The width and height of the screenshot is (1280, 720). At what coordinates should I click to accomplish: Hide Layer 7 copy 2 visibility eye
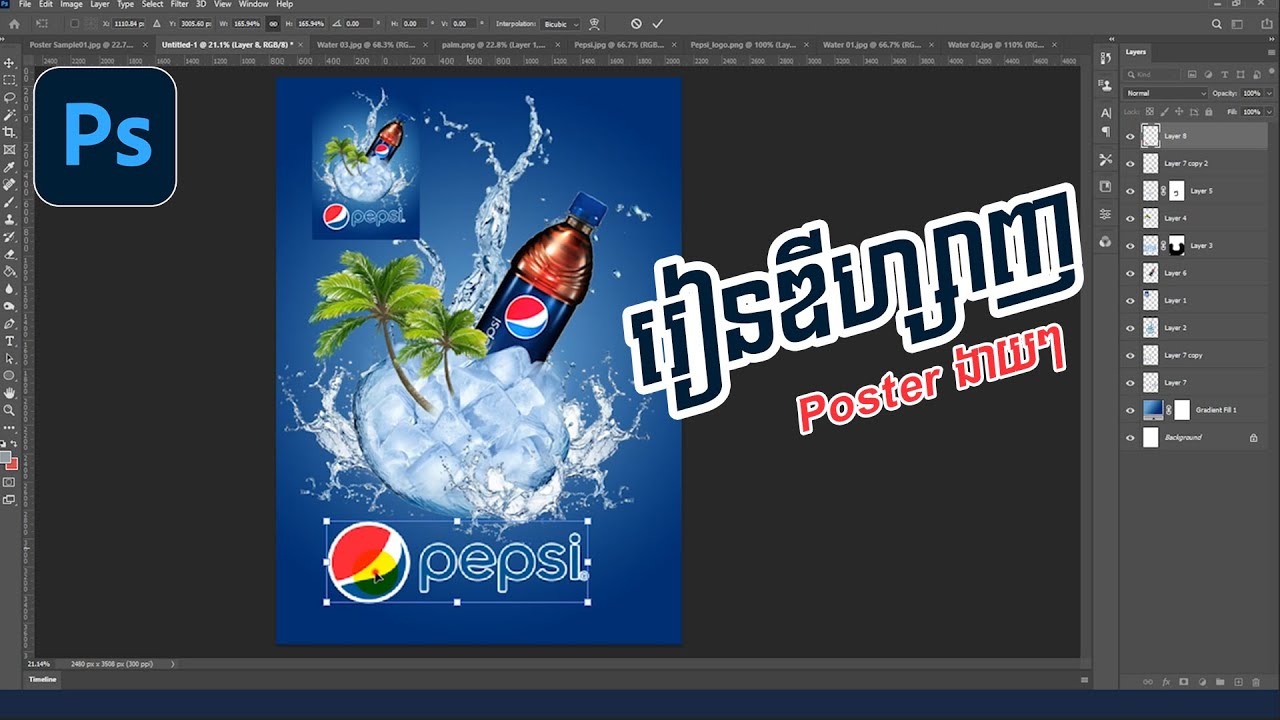pos(1131,163)
